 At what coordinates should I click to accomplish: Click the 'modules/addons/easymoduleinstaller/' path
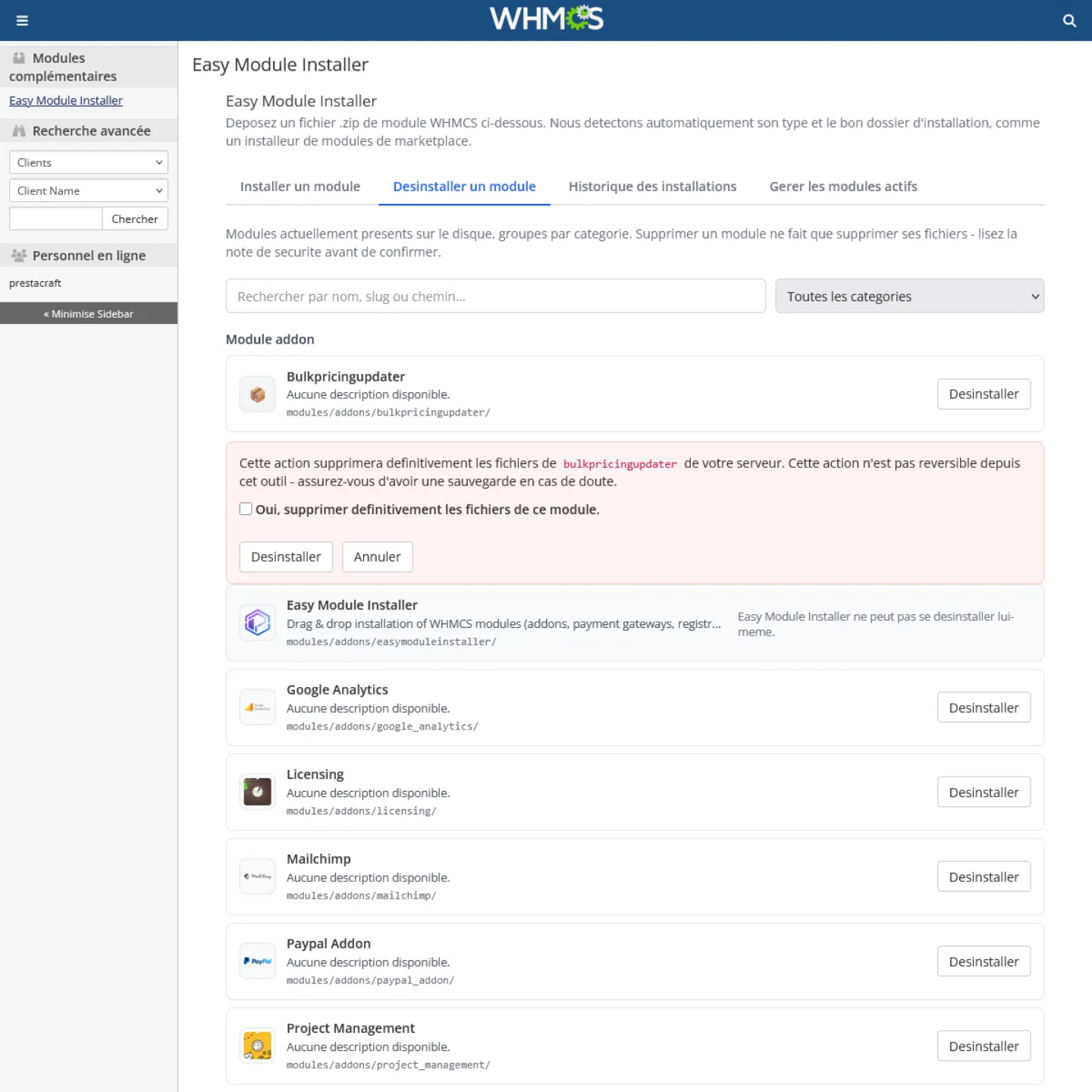coord(391,642)
